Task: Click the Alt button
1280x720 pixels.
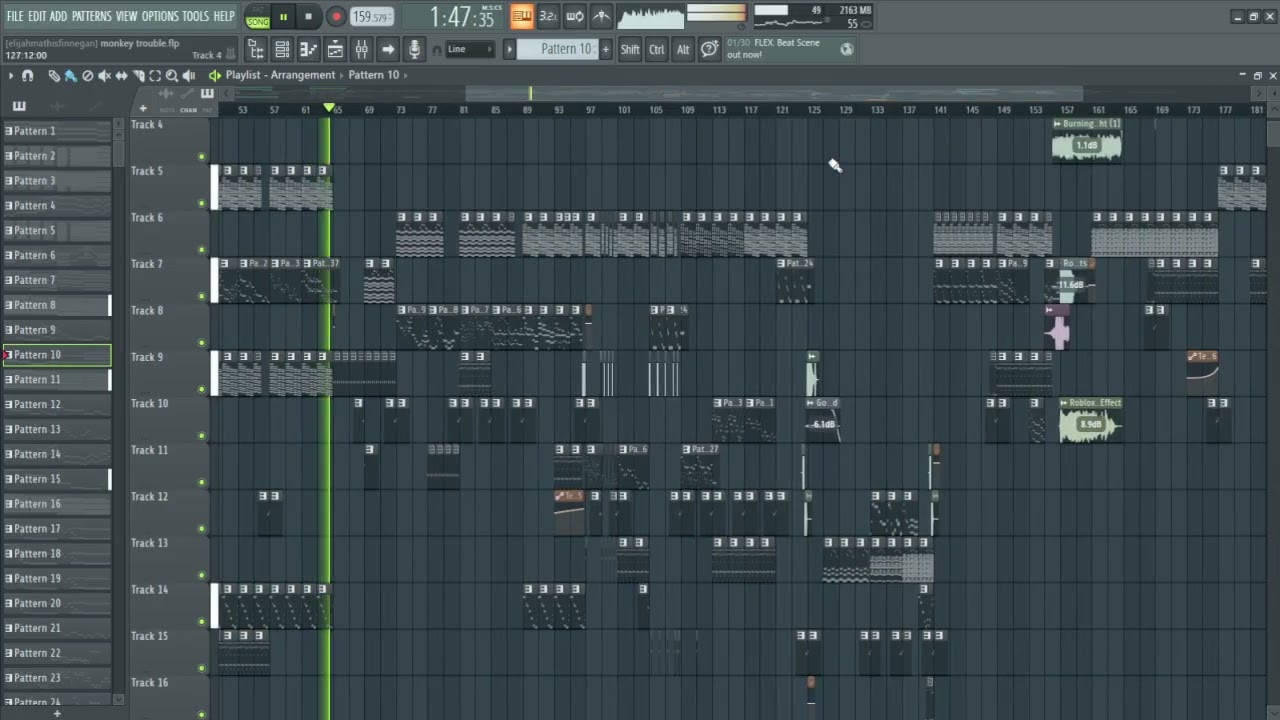Action: point(683,49)
